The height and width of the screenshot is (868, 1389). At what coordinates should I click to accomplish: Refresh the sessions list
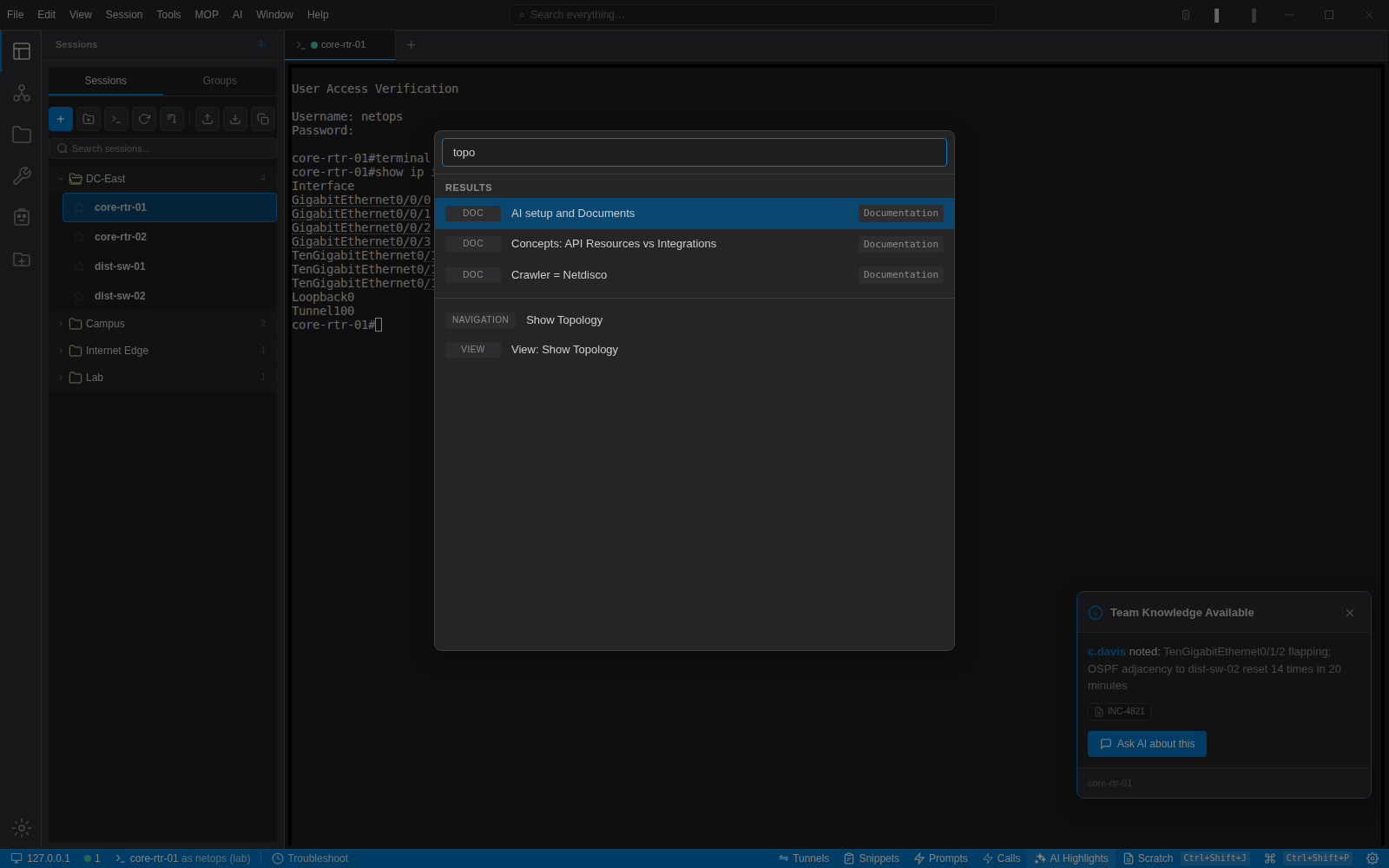pos(144,119)
